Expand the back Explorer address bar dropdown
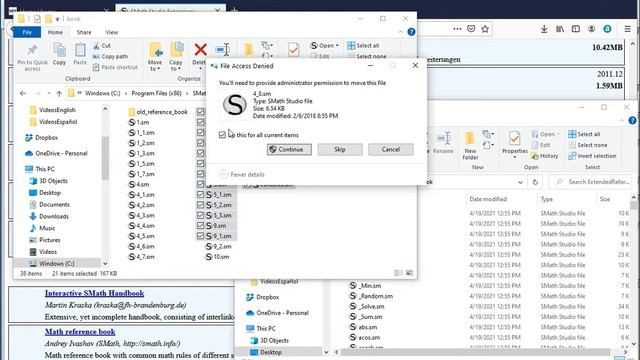The image size is (640, 360). tap(520, 182)
